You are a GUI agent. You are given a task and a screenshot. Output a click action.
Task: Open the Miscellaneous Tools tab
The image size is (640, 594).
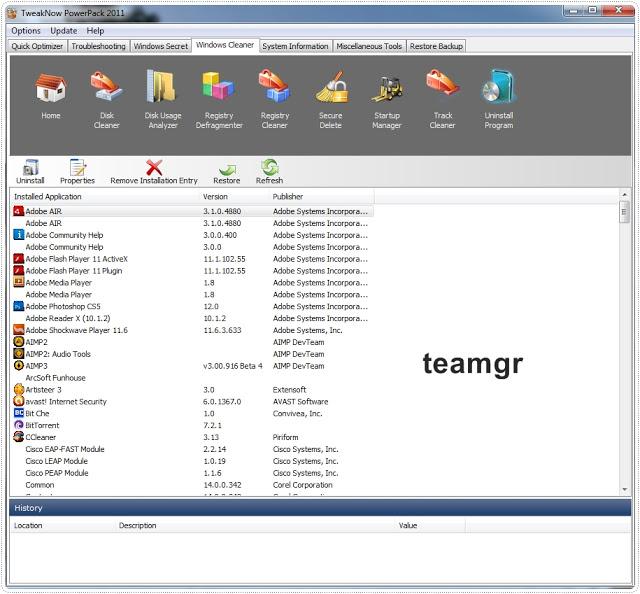tap(369, 46)
